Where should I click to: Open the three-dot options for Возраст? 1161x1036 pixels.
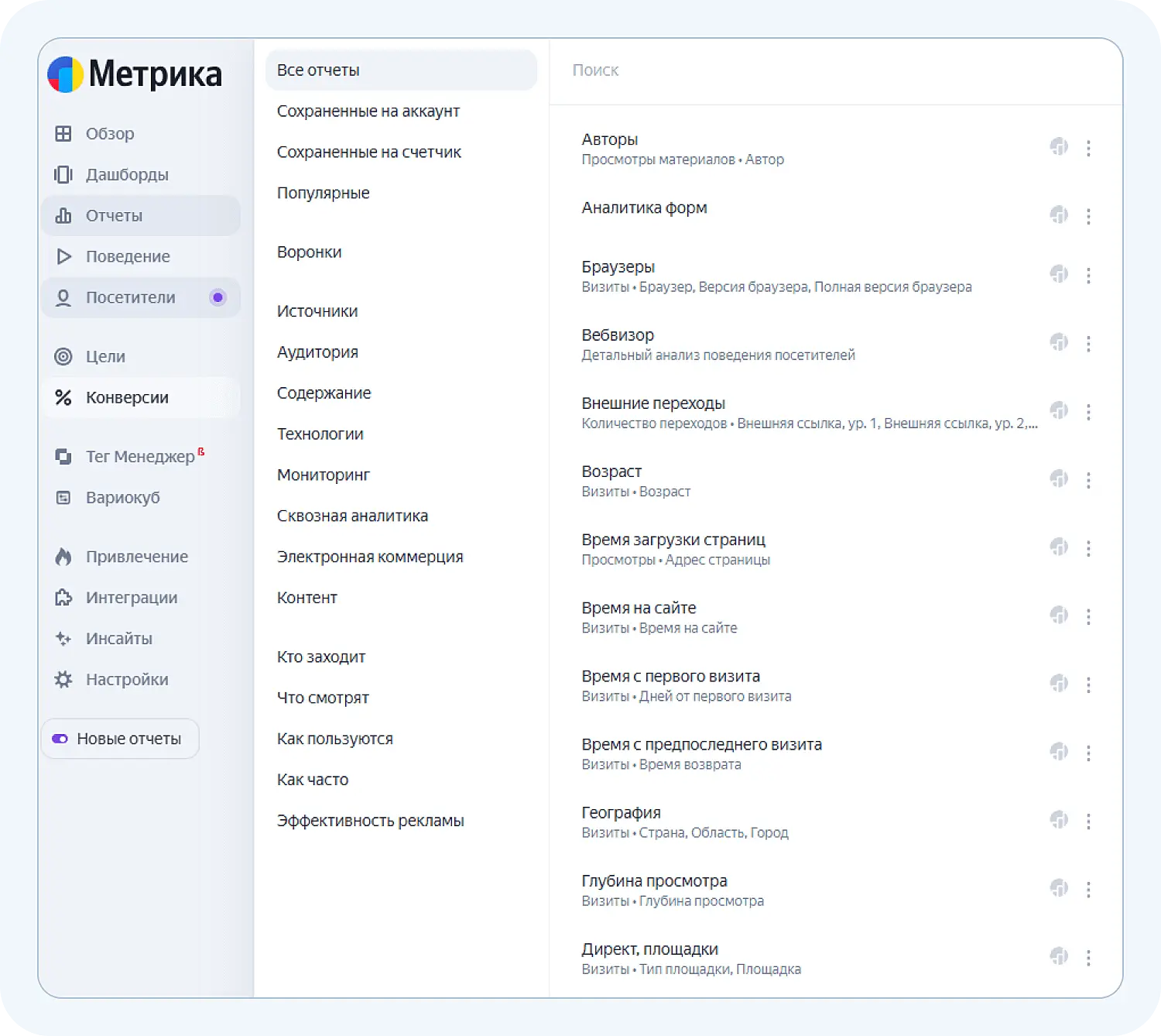(1088, 480)
